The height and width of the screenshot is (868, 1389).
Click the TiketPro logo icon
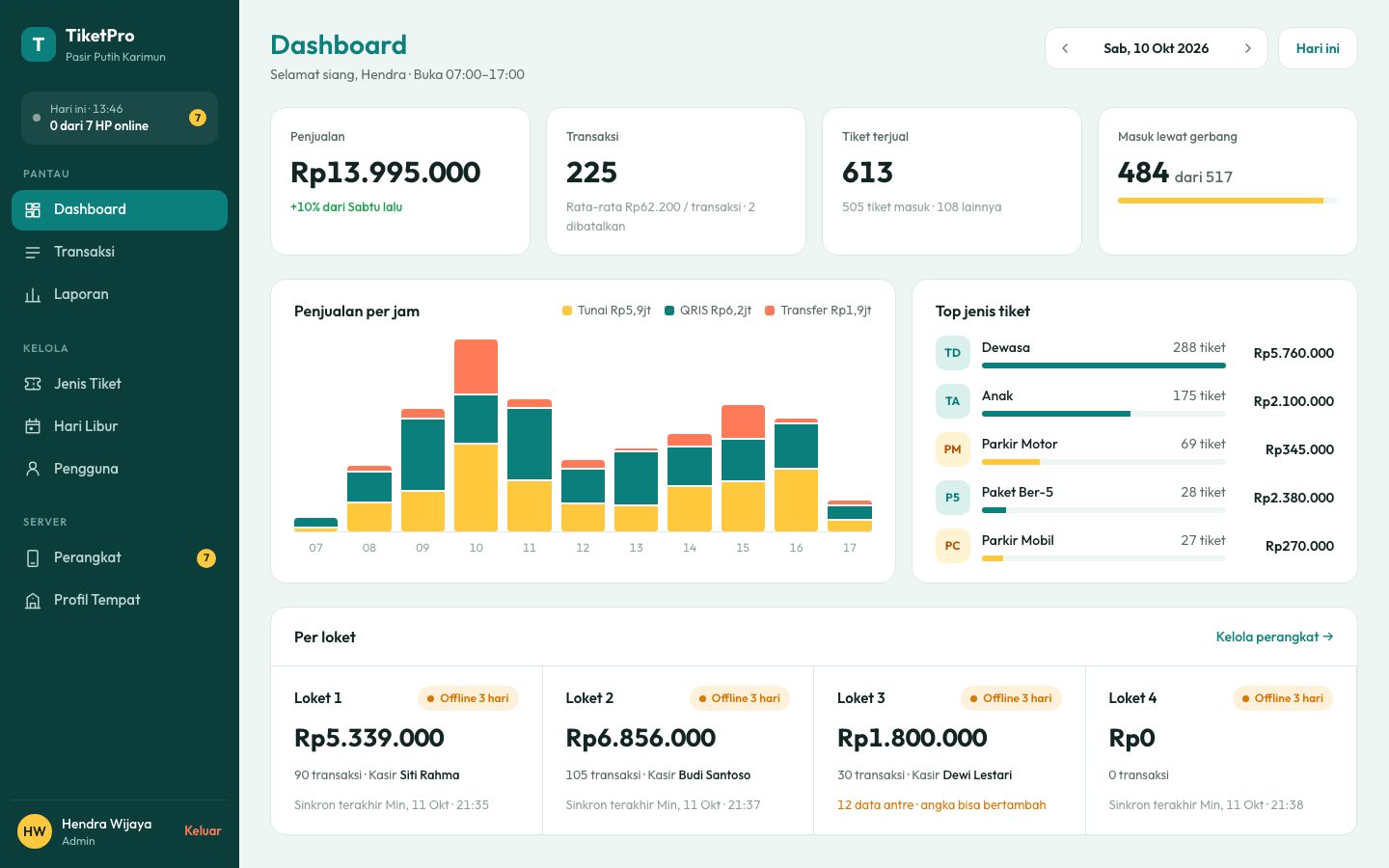39,44
